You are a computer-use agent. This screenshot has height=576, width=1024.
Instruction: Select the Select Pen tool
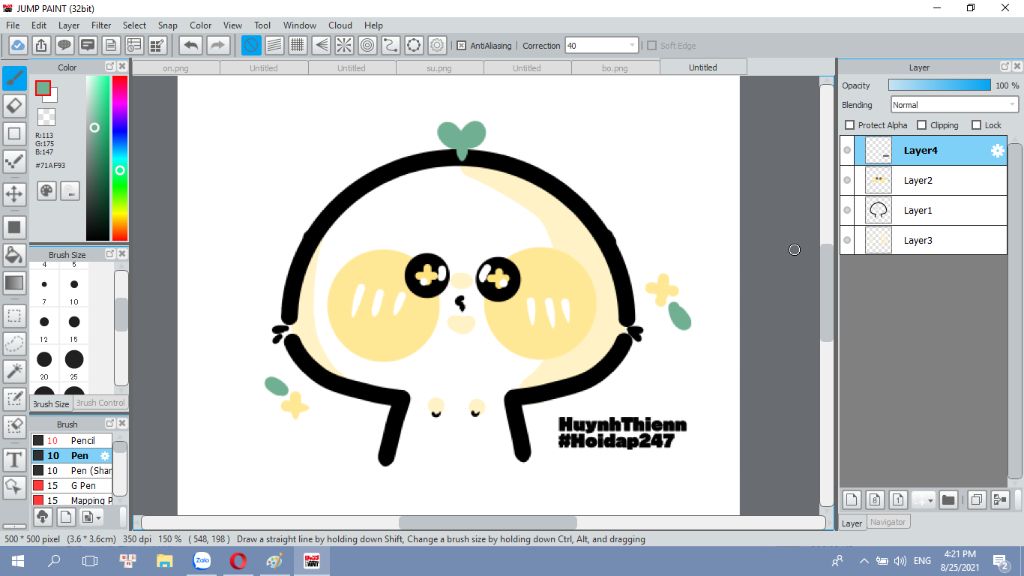14,398
